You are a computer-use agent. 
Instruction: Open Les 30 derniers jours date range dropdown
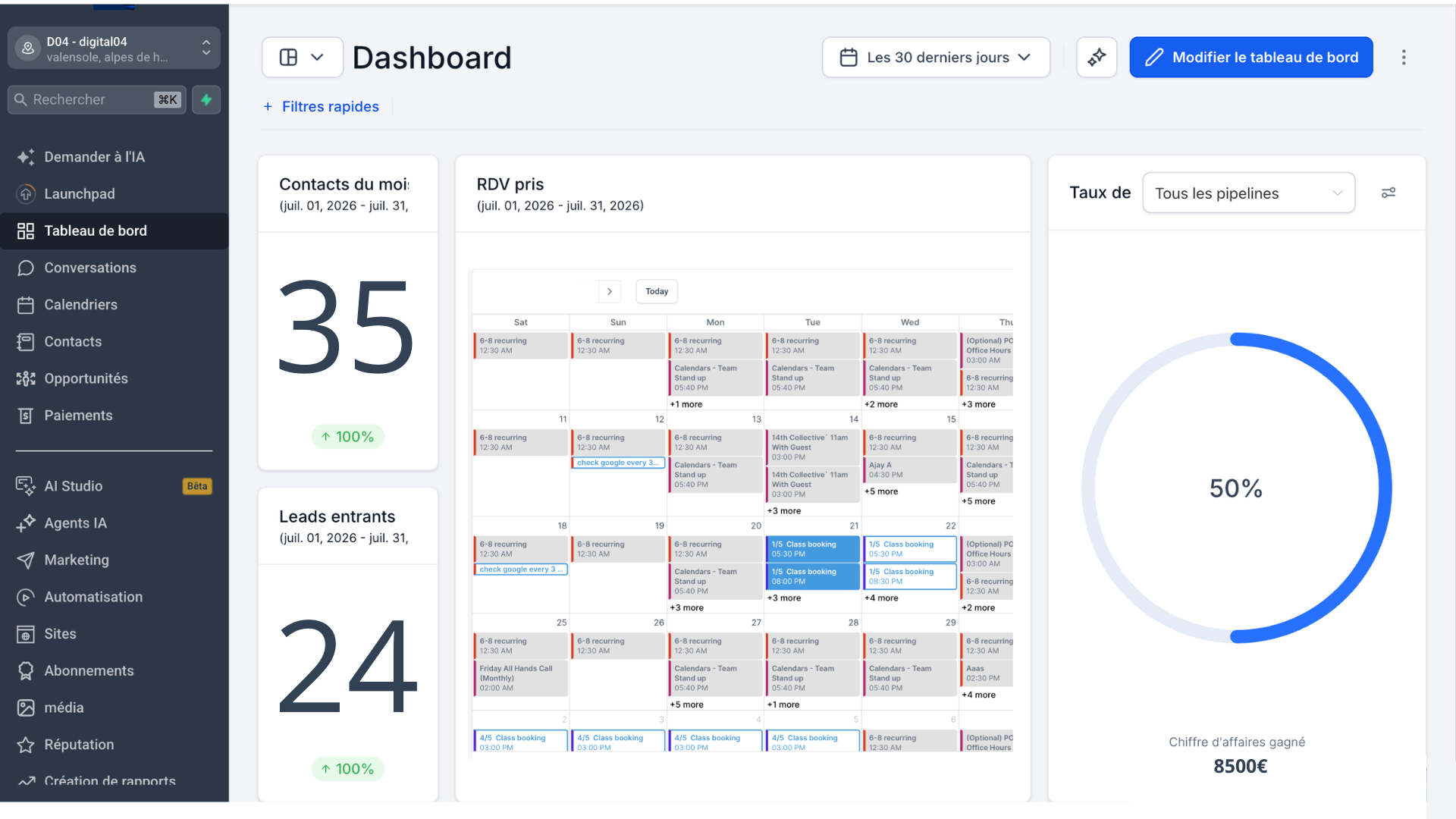coord(936,57)
